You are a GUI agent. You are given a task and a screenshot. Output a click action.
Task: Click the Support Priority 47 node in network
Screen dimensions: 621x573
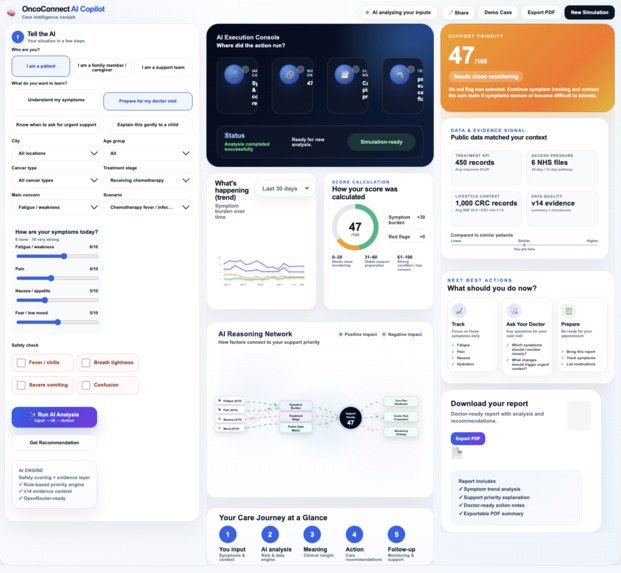(351, 418)
